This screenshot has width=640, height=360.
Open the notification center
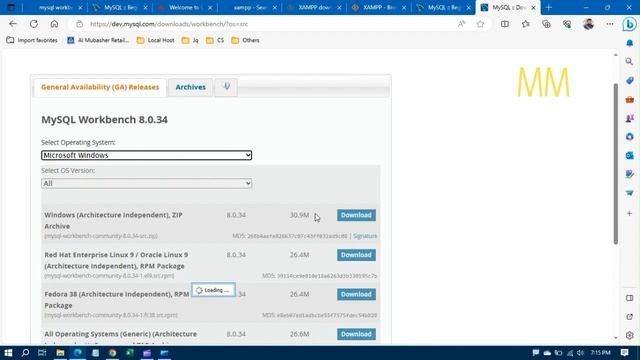(624, 353)
